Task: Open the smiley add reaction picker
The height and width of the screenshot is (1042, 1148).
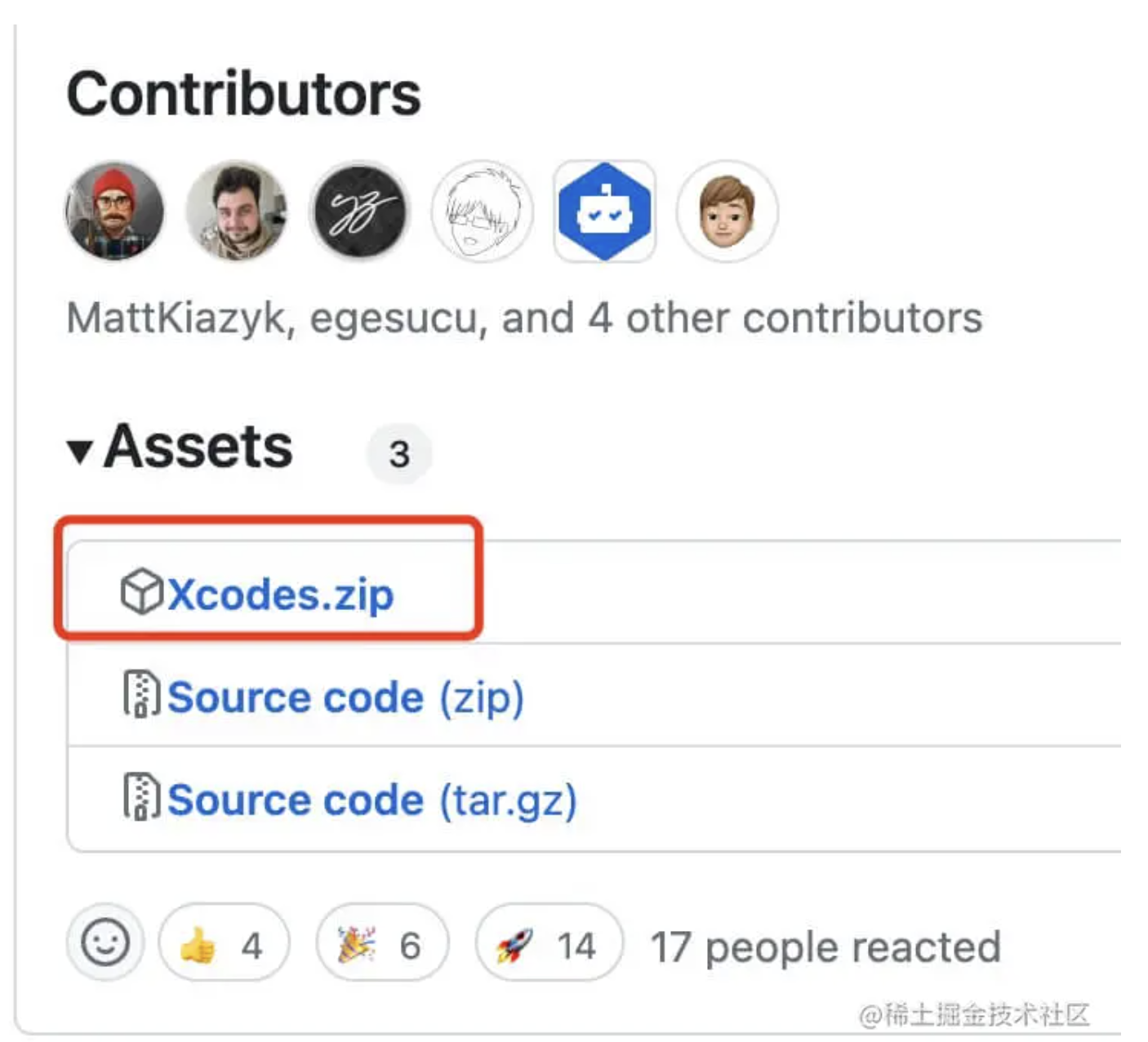Action: pyautogui.click(x=105, y=942)
